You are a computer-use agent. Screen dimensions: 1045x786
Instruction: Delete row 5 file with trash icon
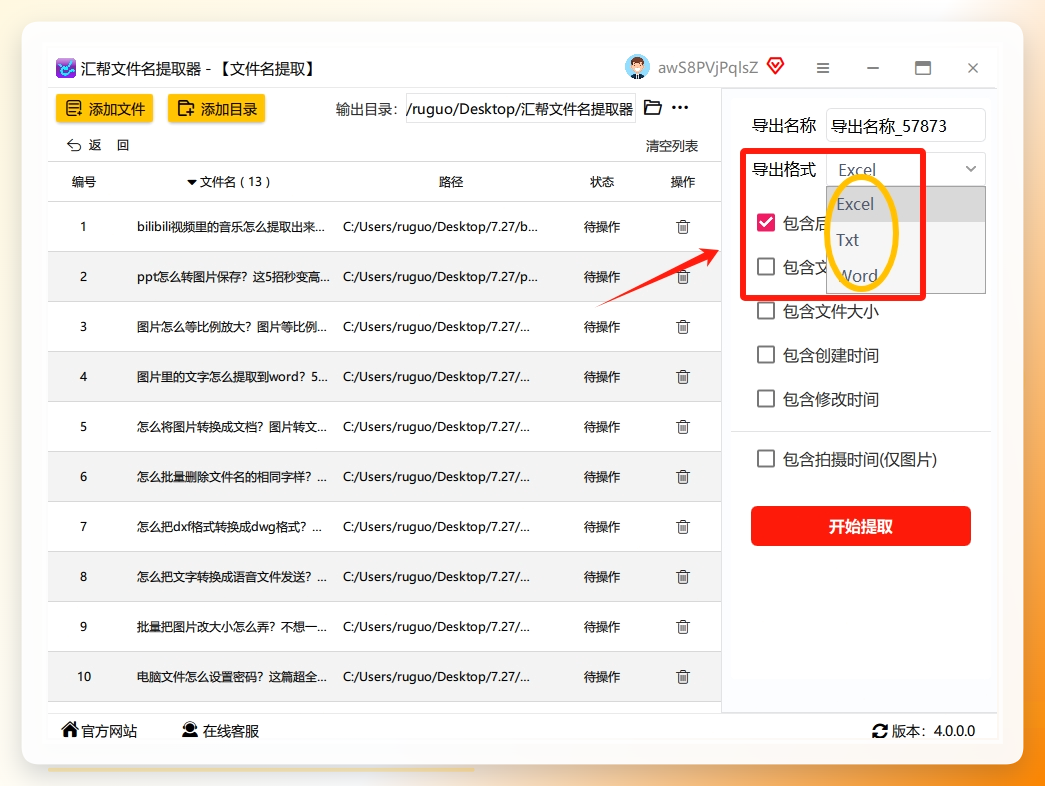pos(682,427)
